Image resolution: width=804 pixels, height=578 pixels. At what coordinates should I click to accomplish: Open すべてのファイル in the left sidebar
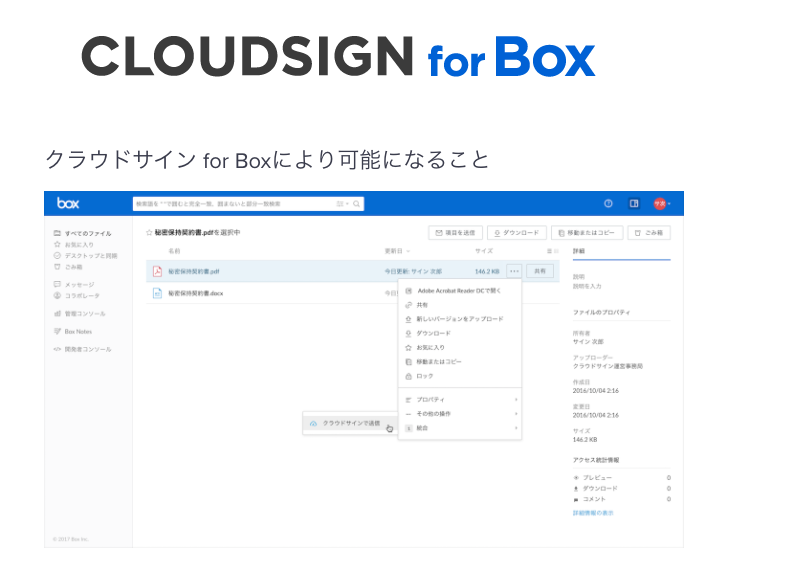[83, 233]
